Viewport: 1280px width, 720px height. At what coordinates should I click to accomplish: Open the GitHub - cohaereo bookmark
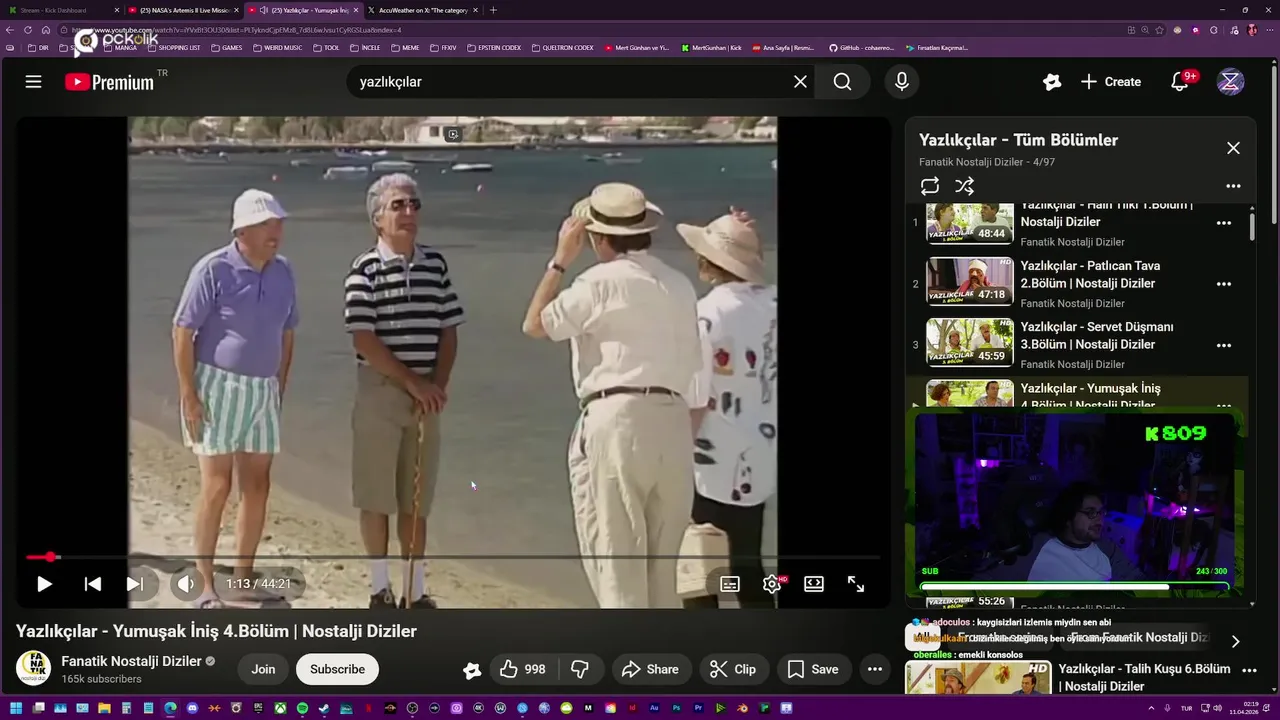[862, 47]
